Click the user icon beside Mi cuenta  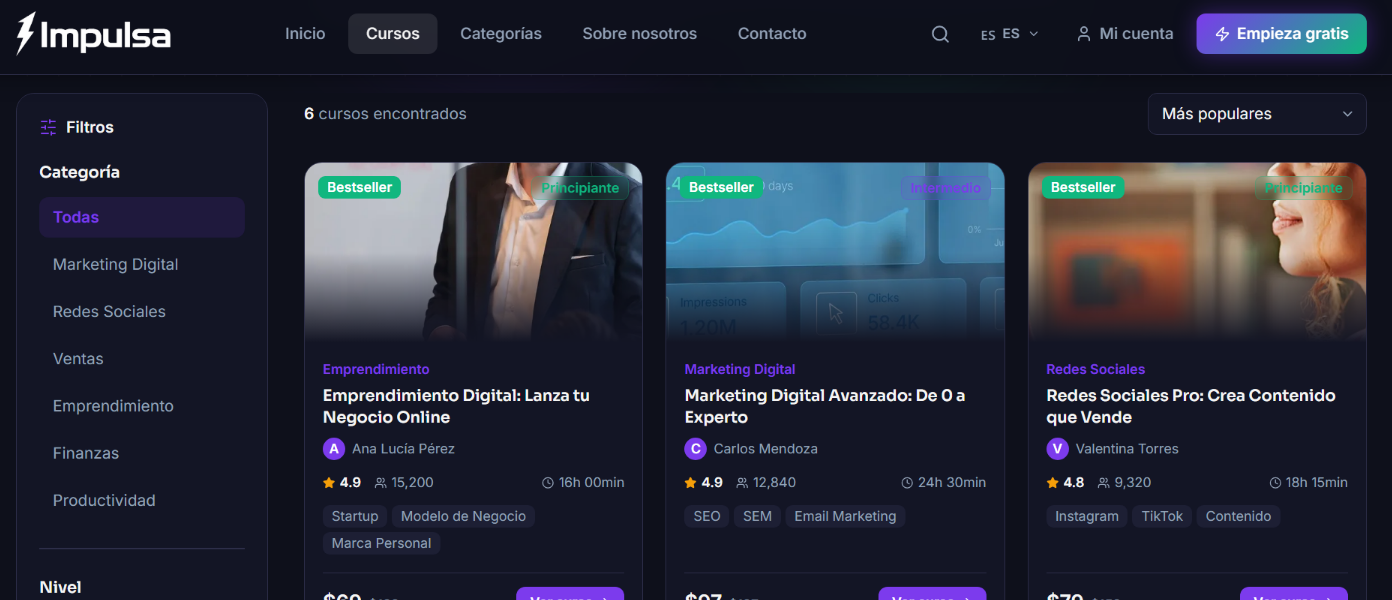click(1084, 34)
